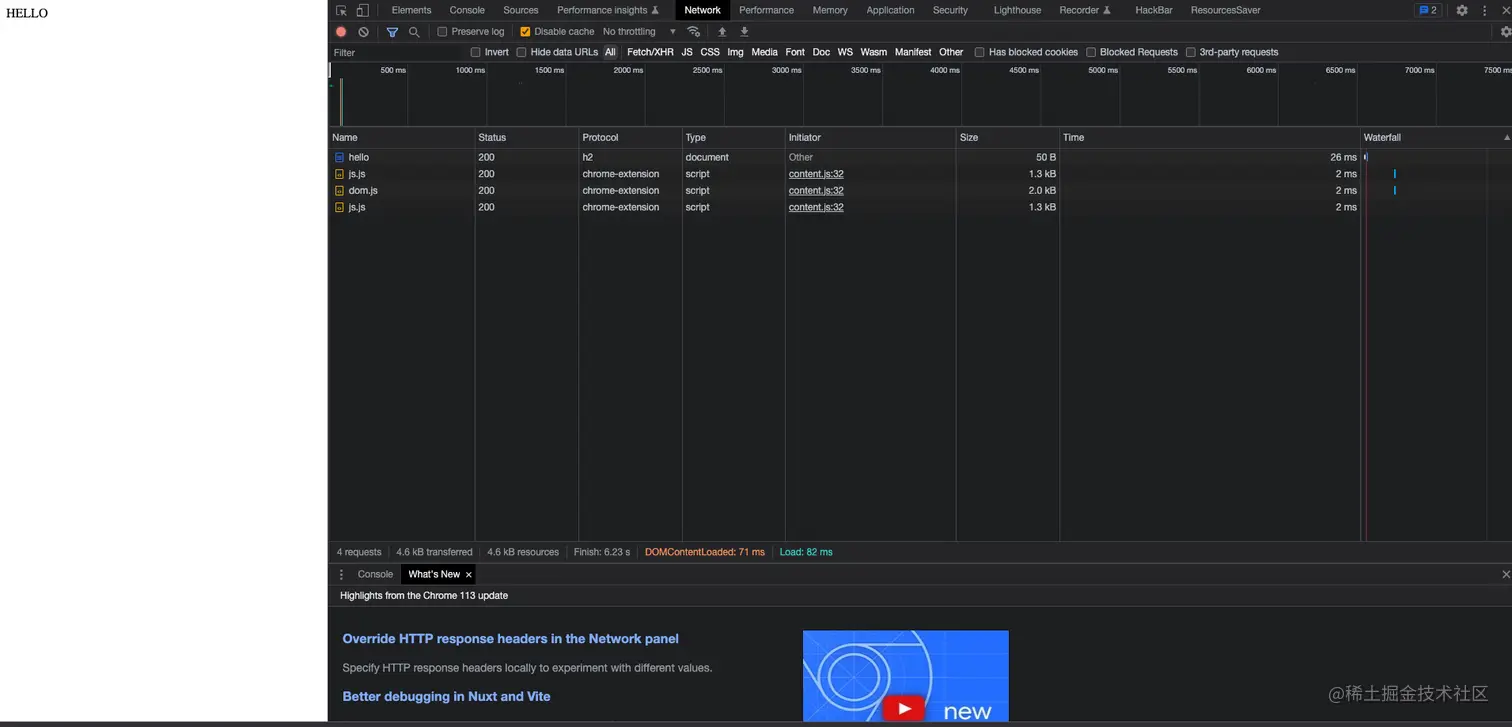The height and width of the screenshot is (727, 1512).
Task: Filter requests by Doc type
Action: [x=821, y=52]
